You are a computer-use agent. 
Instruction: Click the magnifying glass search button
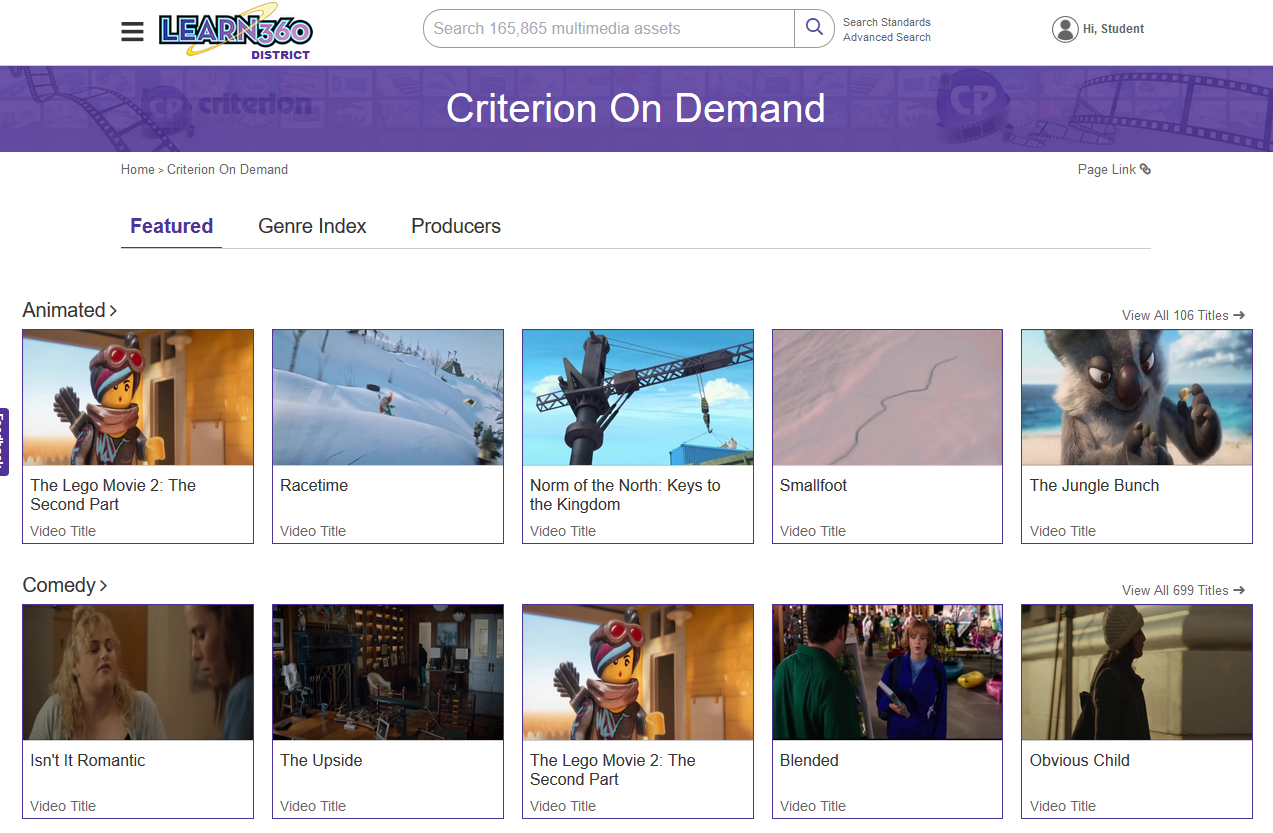point(815,28)
